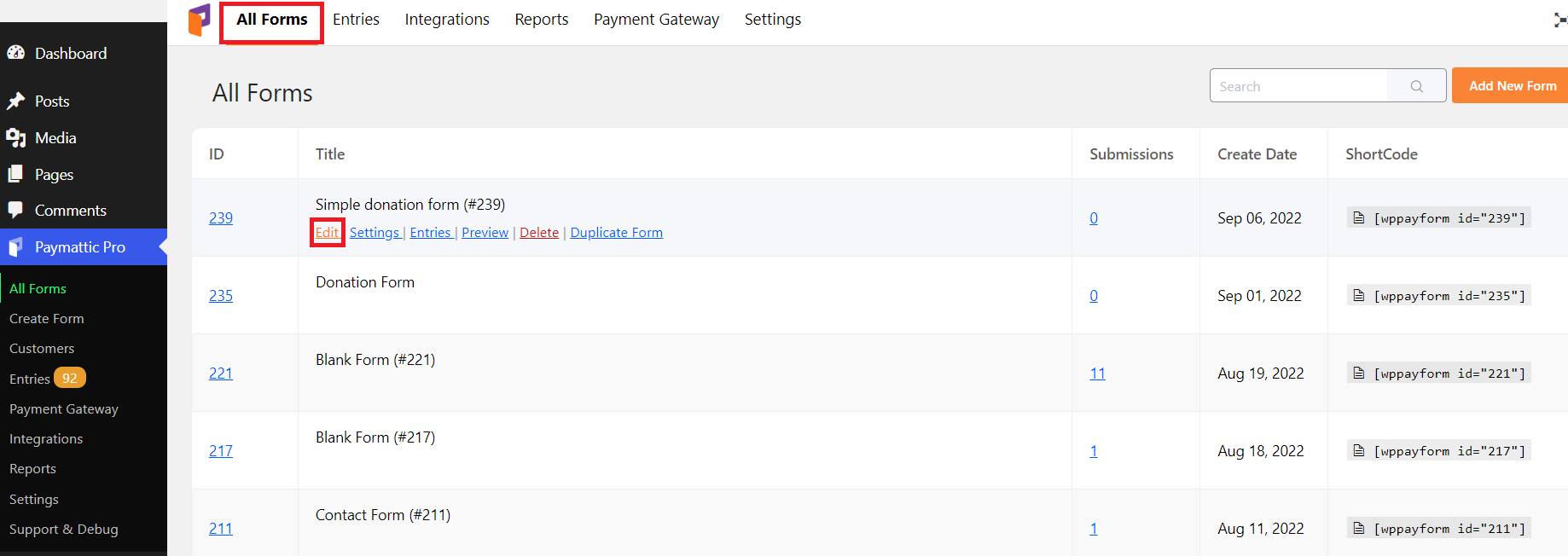Image resolution: width=1568 pixels, height=556 pixels.
Task: Click the fullscreen expand icon at top right
Action: (1559, 20)
